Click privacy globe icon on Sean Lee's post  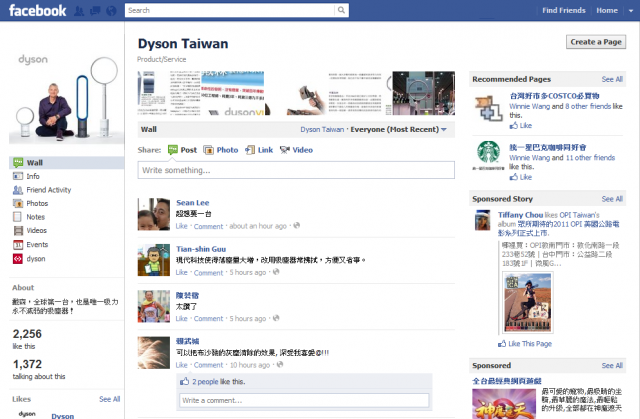click(x=297, y=225)
